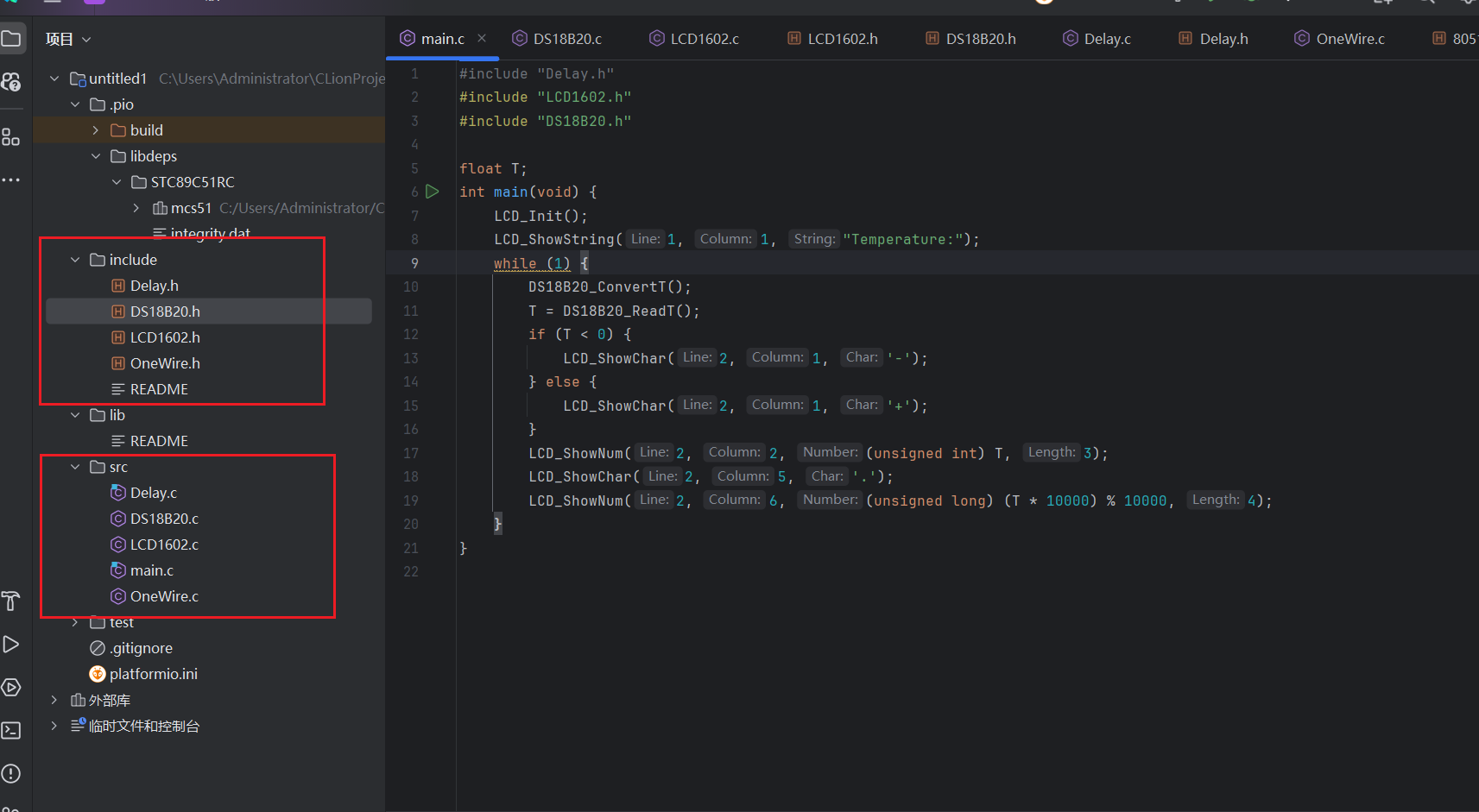Collapse the src folder
The width and height of the screenshot is (1479, 812).
(74, 467)
